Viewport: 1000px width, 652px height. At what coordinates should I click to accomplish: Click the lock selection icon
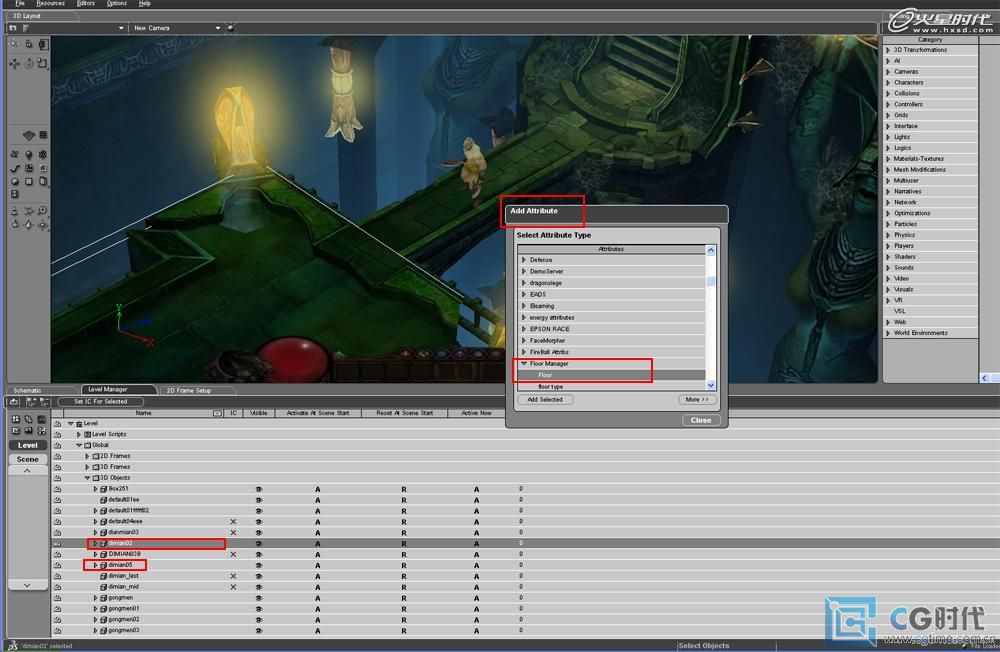[x=29, y=44]
